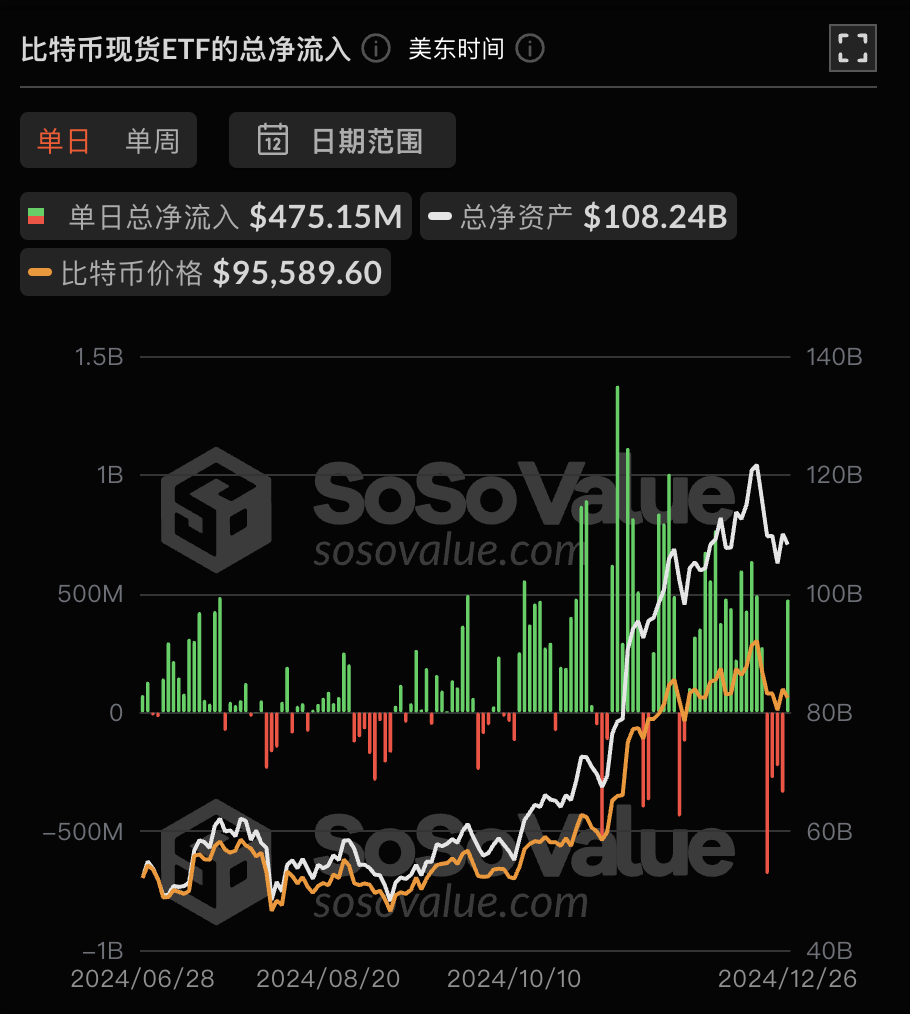The image size is (910, 1014).
Task: Click green-red bar icon of 单日总净流入 legend
Action: pyautogui.click(x=37, y=216)
